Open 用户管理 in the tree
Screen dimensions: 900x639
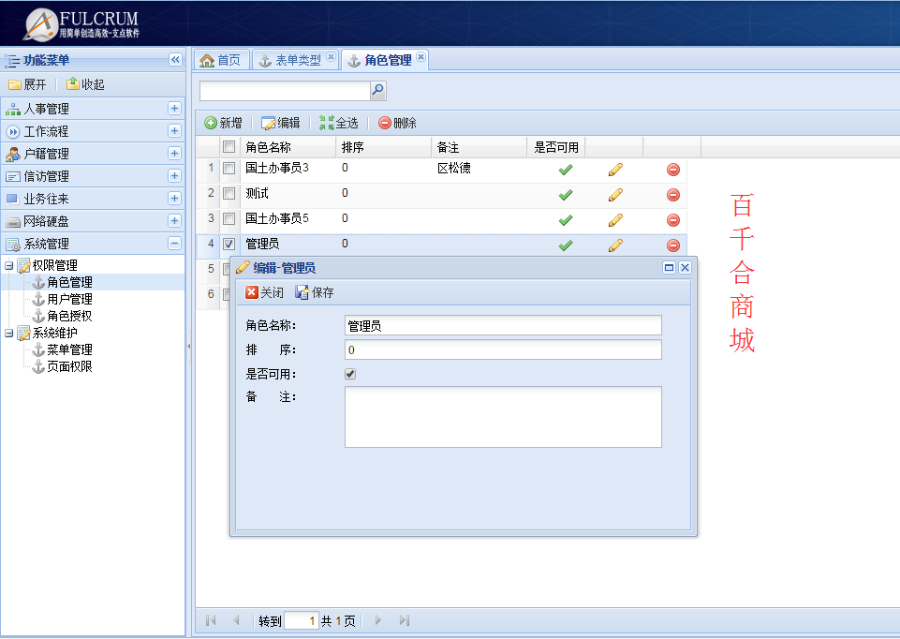click(69, 299)
